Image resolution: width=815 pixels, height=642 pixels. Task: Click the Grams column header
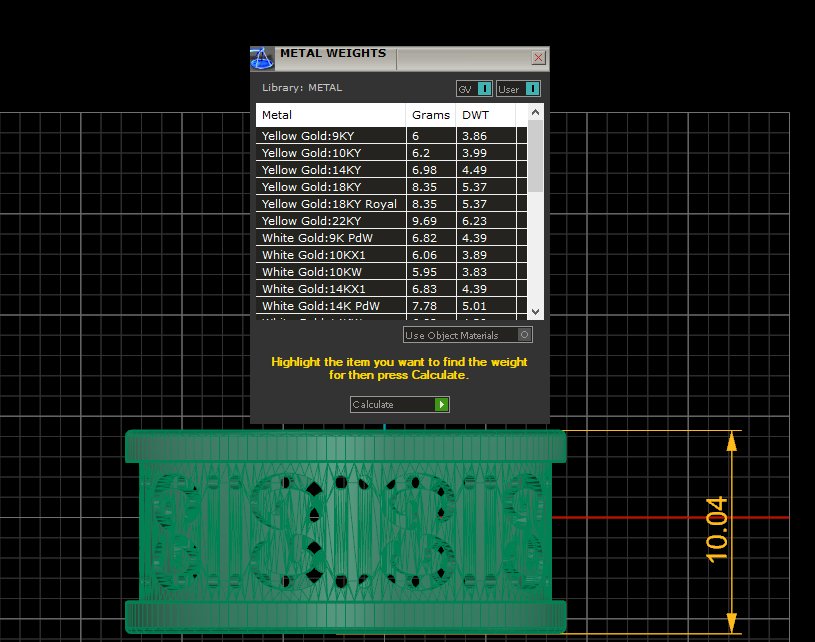click(x=431, y=115)
